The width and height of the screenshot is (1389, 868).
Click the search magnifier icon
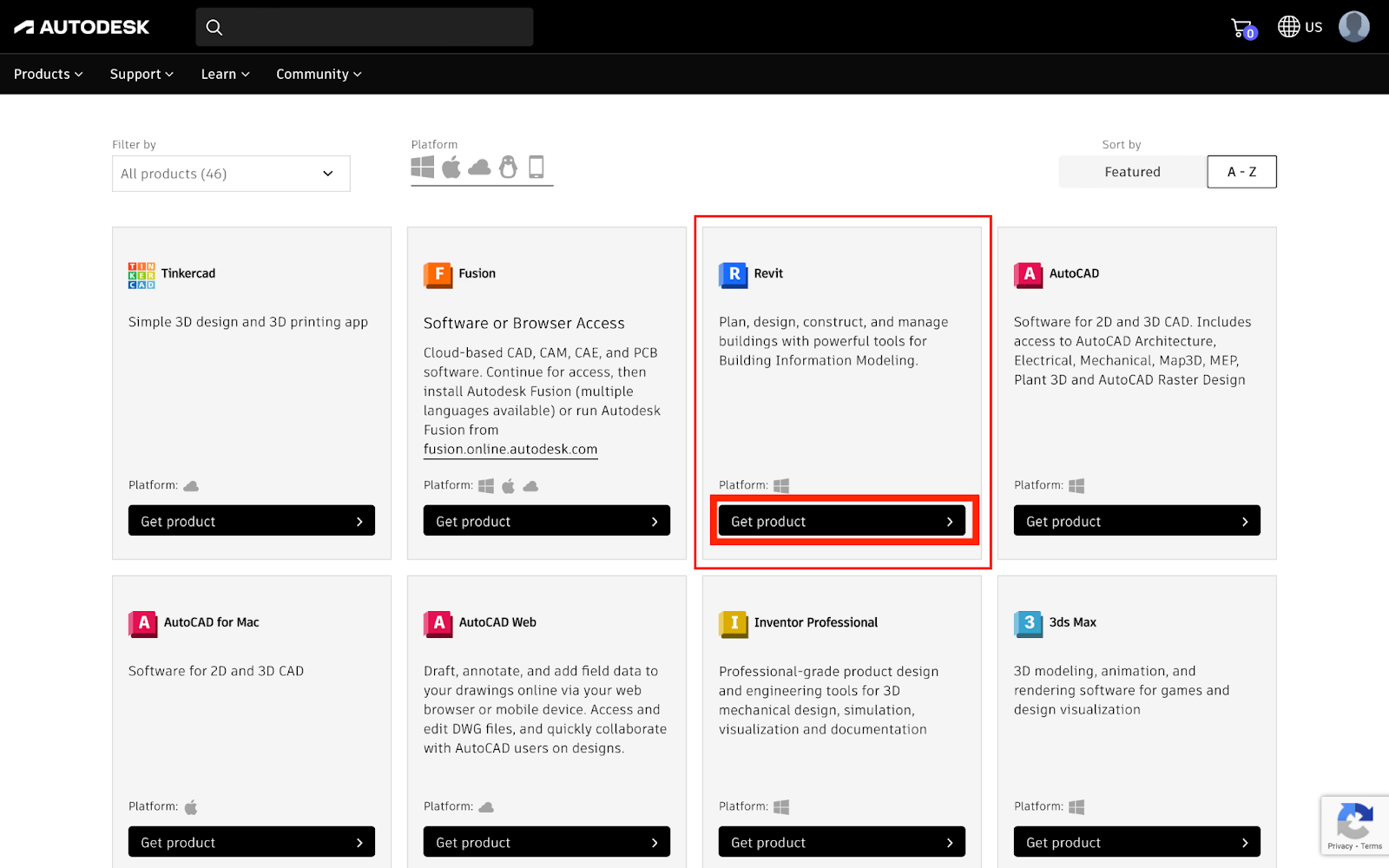tap(214, 28)
